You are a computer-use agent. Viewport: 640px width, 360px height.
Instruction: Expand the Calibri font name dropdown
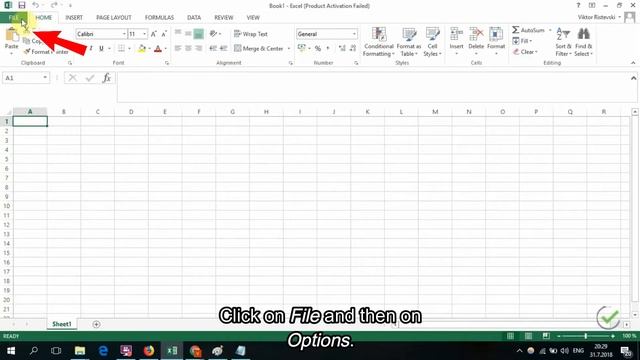tap(124, 34)
